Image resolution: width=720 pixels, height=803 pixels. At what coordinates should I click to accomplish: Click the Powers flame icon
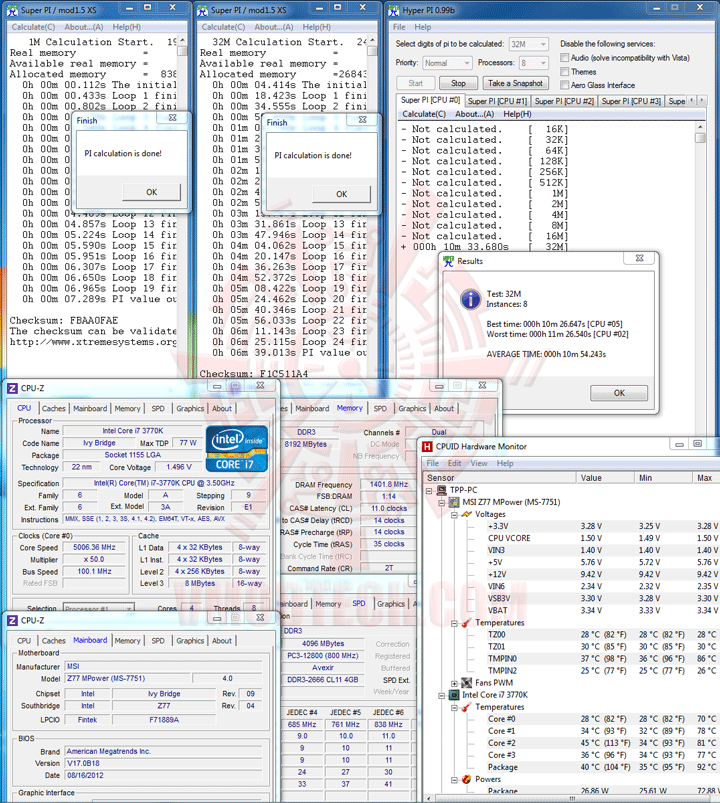click(x=466, y=779)
